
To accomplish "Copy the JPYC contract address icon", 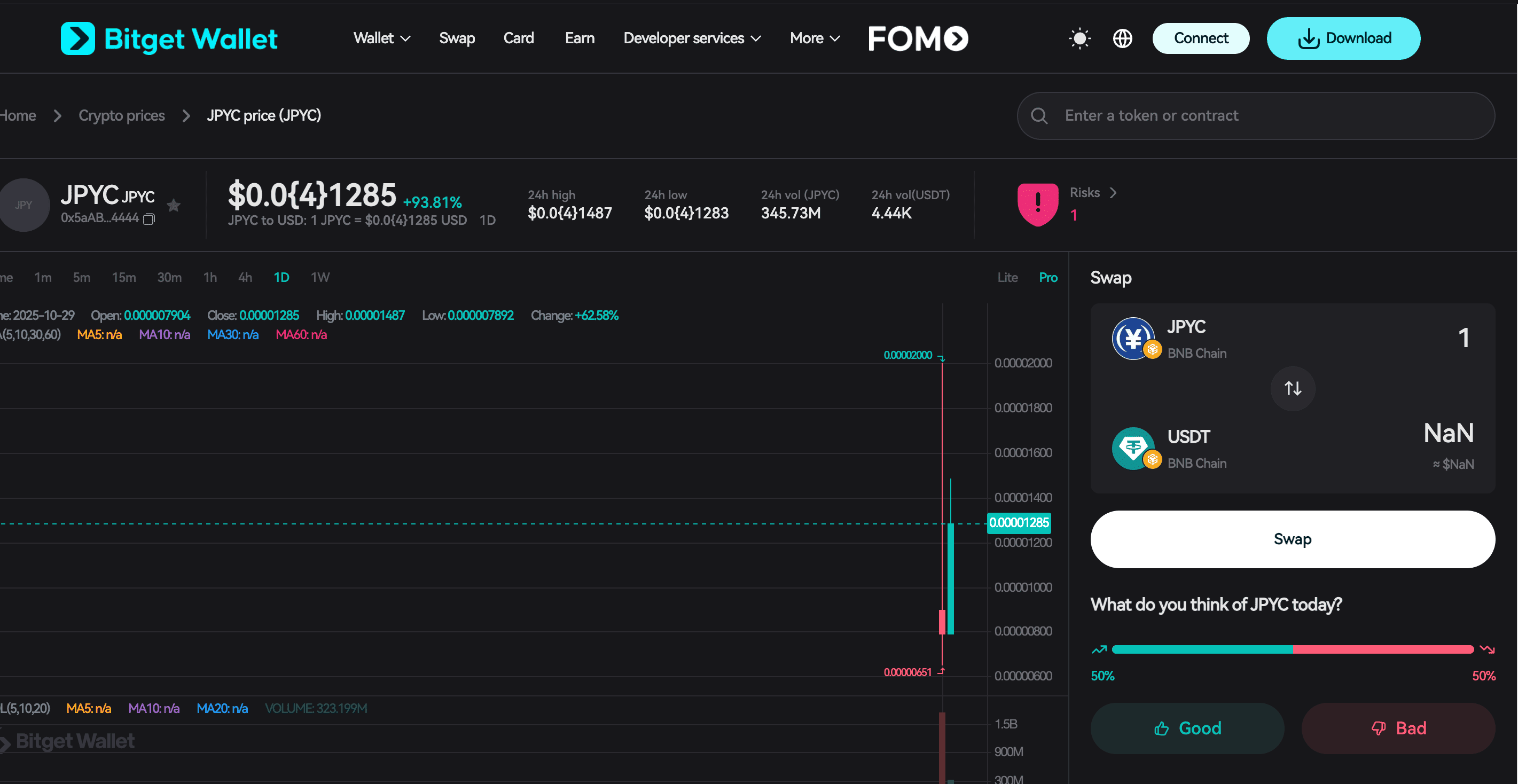I will (149, 219).
